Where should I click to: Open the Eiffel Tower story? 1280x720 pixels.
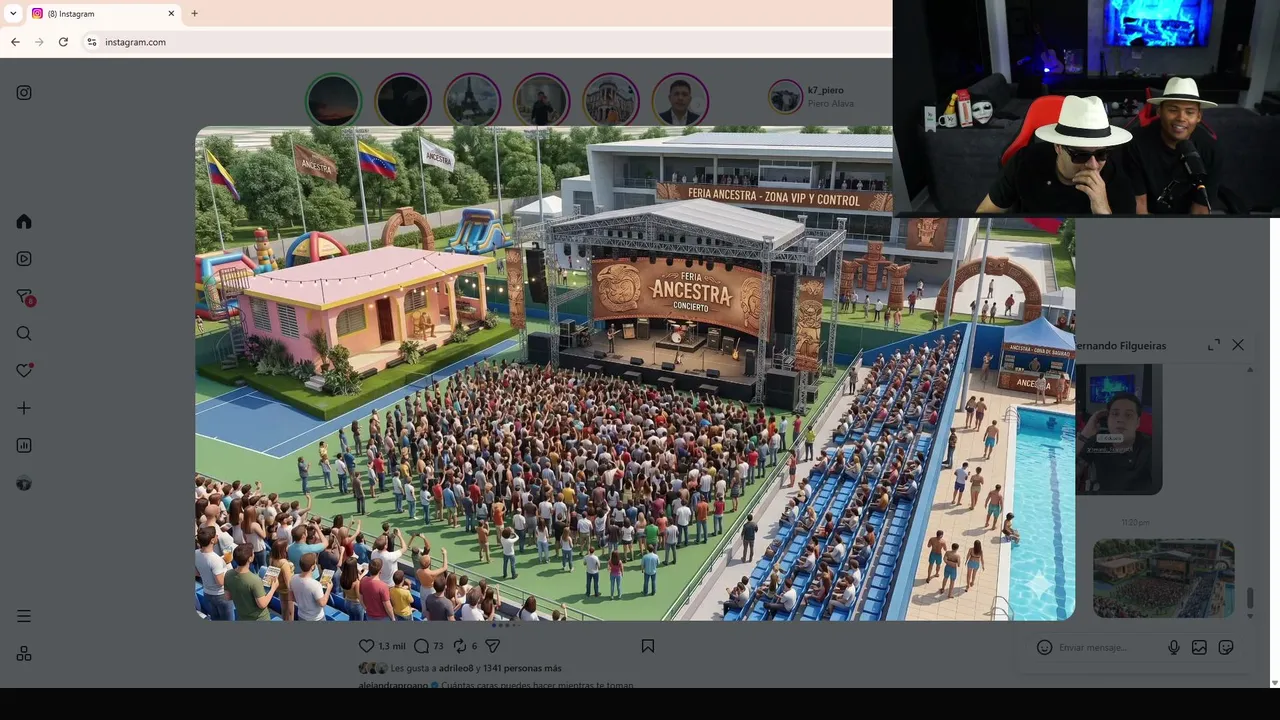pyautogui.click(x=472, y=100)
